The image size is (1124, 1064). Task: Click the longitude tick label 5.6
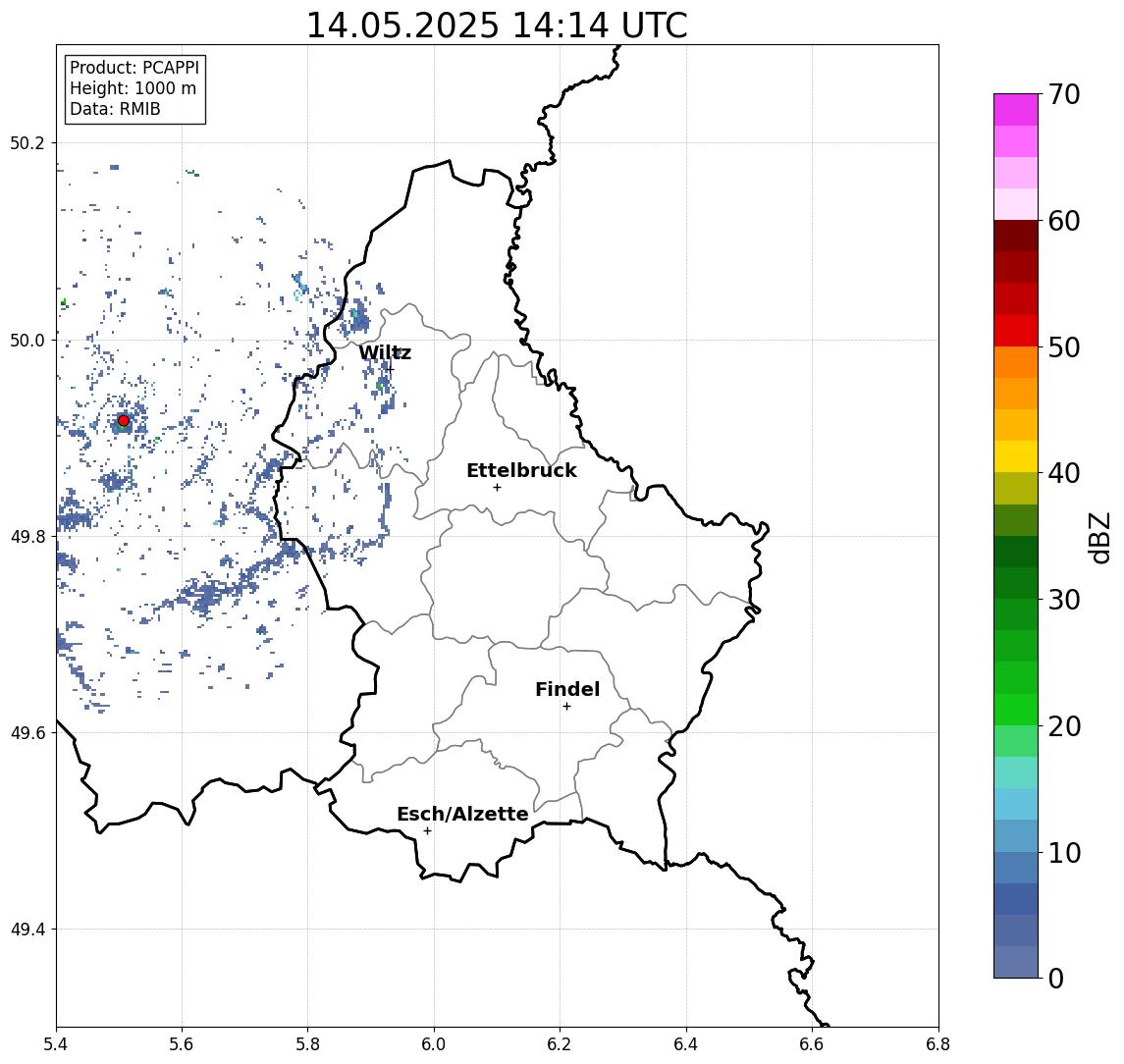[182, 1044]
